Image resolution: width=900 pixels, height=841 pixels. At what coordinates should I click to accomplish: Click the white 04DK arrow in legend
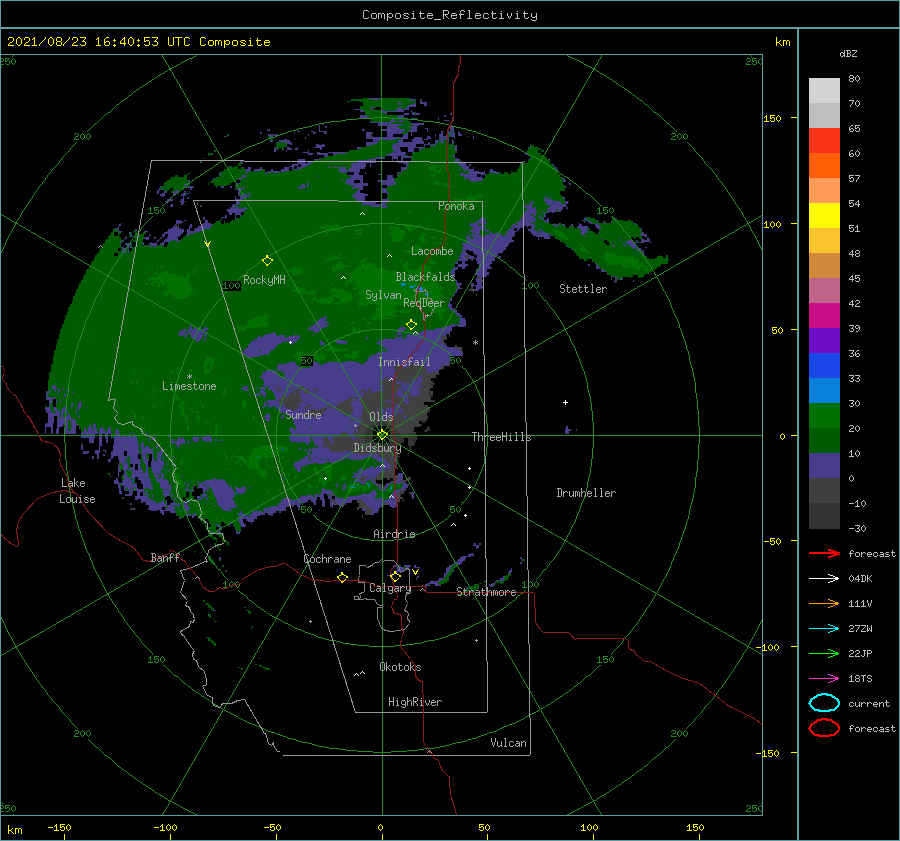tap(824, 579)
